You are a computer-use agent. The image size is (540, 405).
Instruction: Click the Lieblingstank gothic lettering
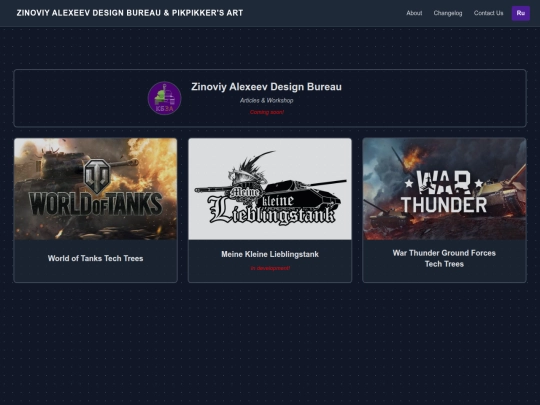point(272,211)
